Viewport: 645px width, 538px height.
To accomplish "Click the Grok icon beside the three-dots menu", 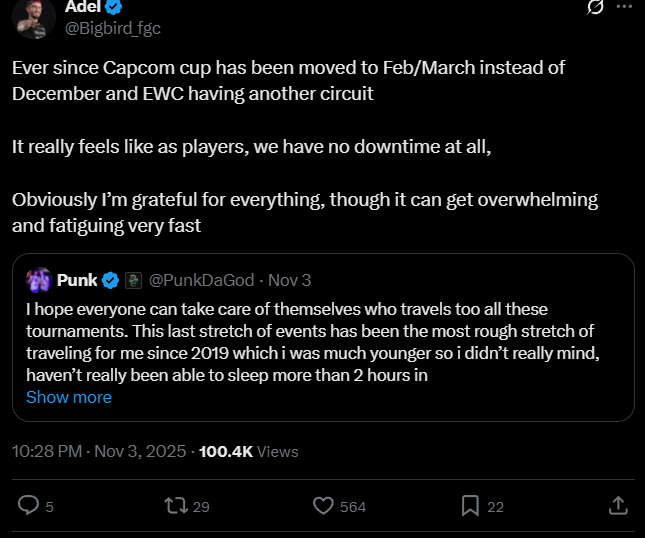I will click(x=595, y=7).
